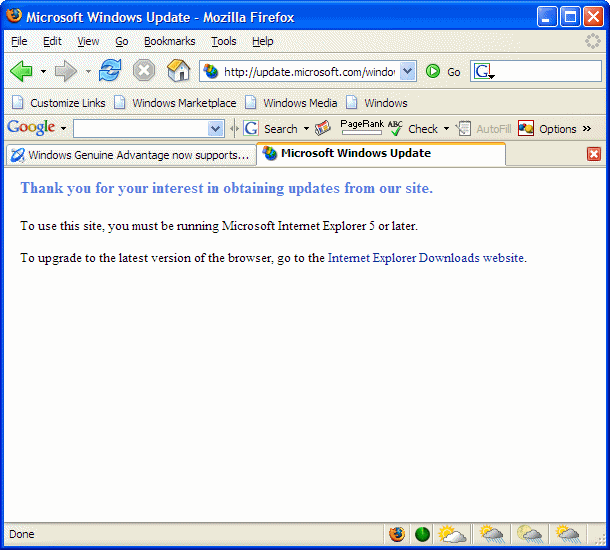Screen dimensions: 610x550
Task: Open the Back history dropdown arrow
Action: coord(43,72)
